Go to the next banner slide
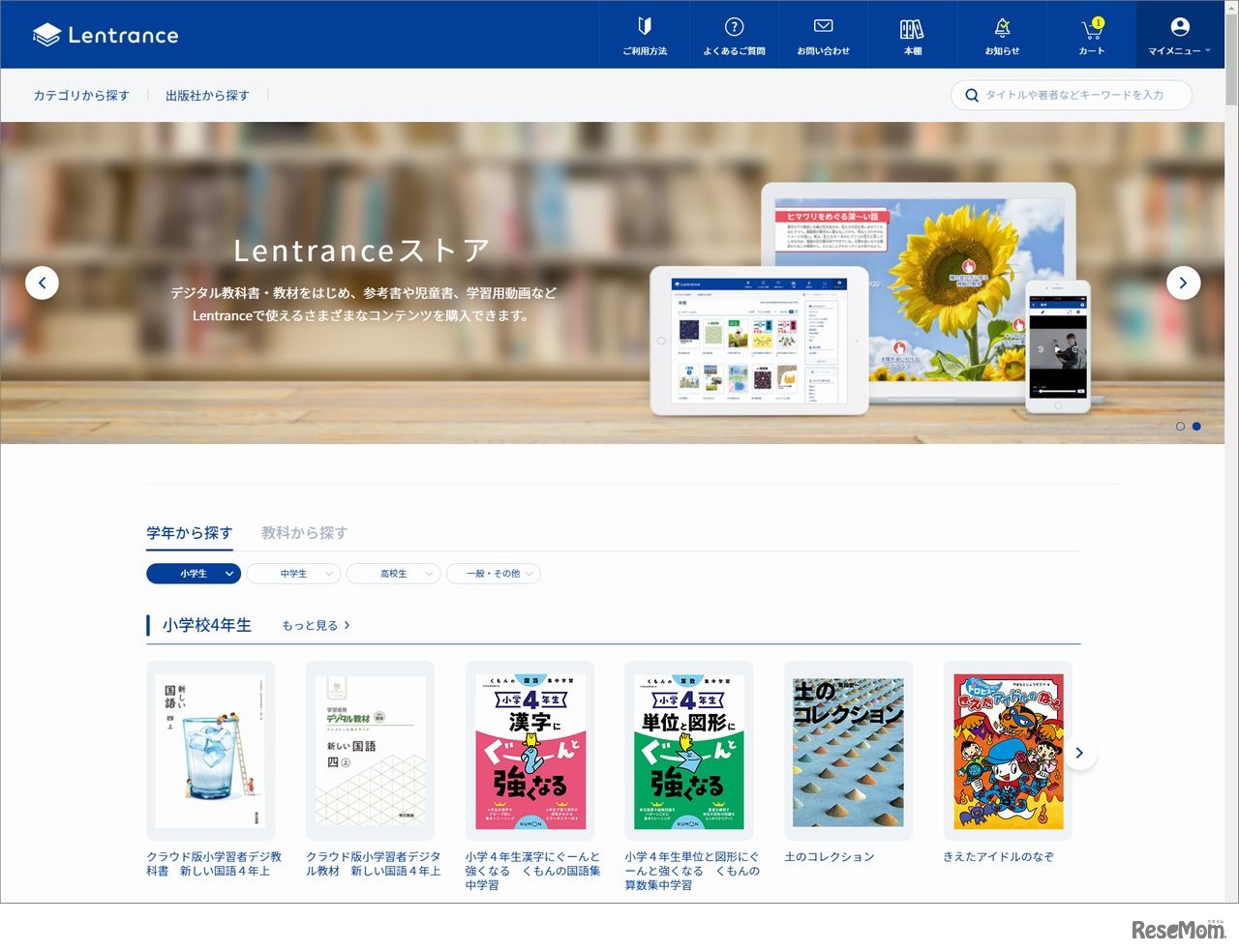Screen dimensions: 1239x952 pyautogui.click(x=1183, y=283)
